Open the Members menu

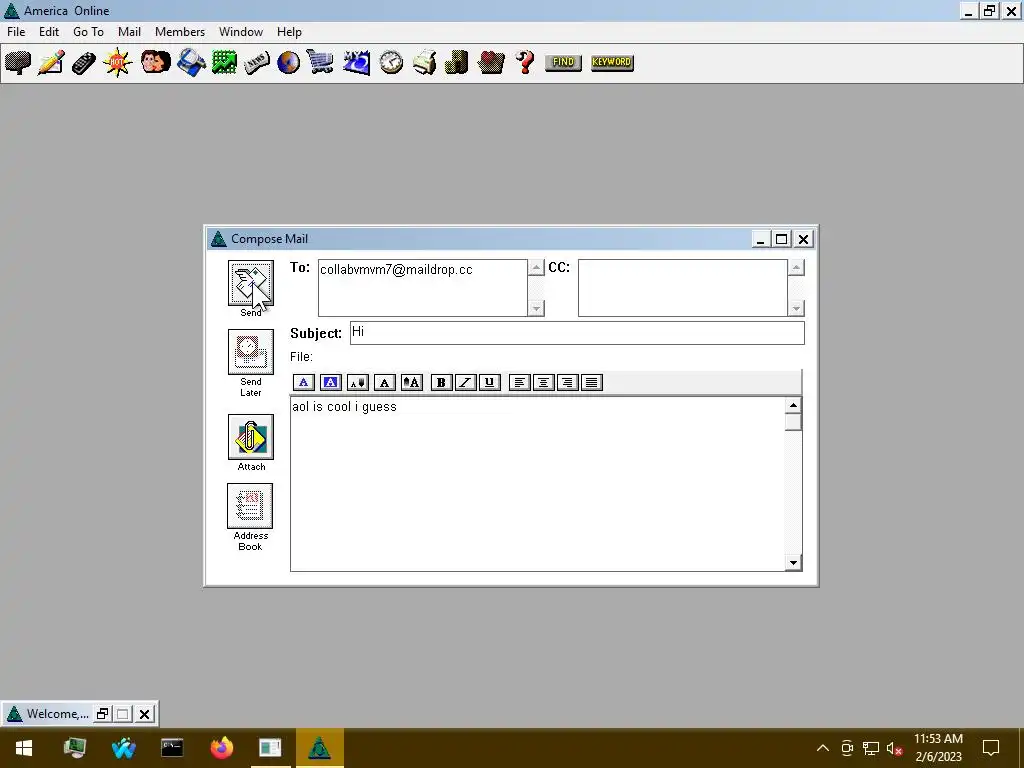[x=180, y=32]
